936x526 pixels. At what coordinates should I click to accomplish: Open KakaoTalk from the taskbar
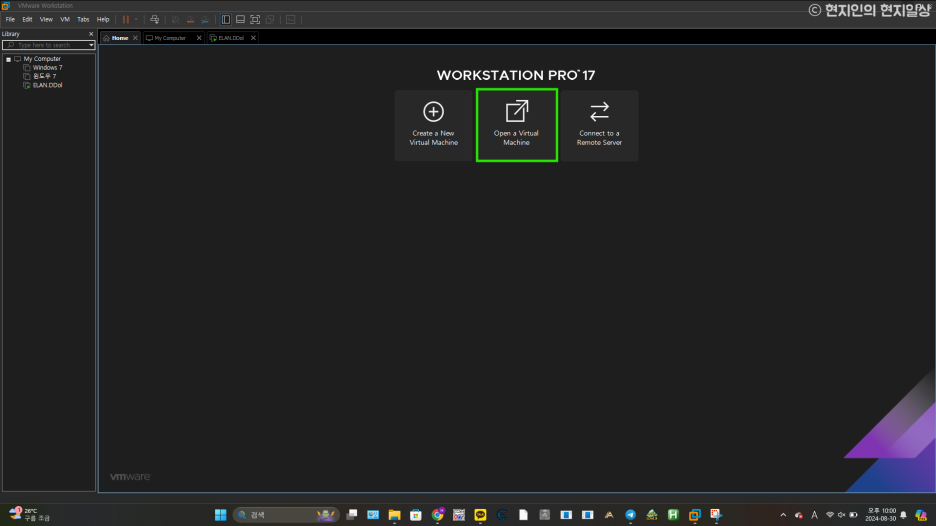(x=481, y=515)
